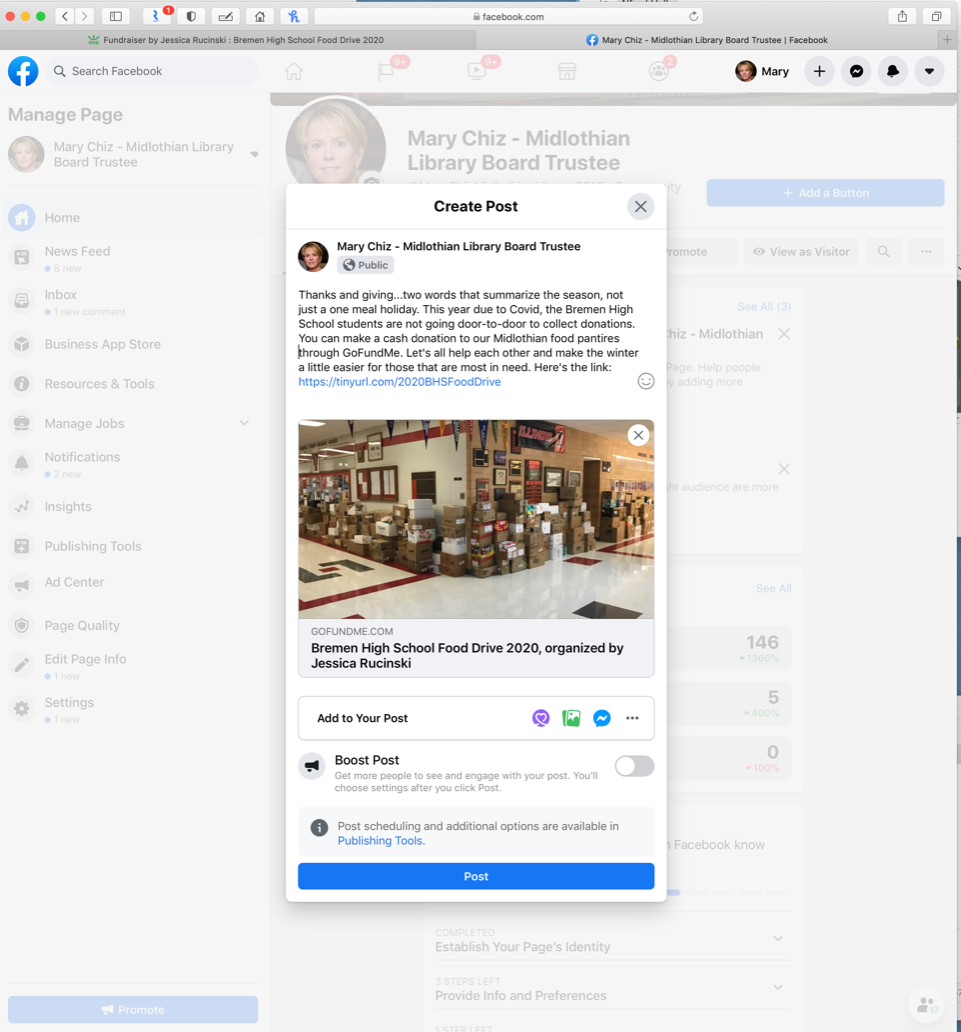This screenshot has height=1032, width=961.
Task: Click the Promote button at sidebar bottom
Action: (x=133, y=1010)
